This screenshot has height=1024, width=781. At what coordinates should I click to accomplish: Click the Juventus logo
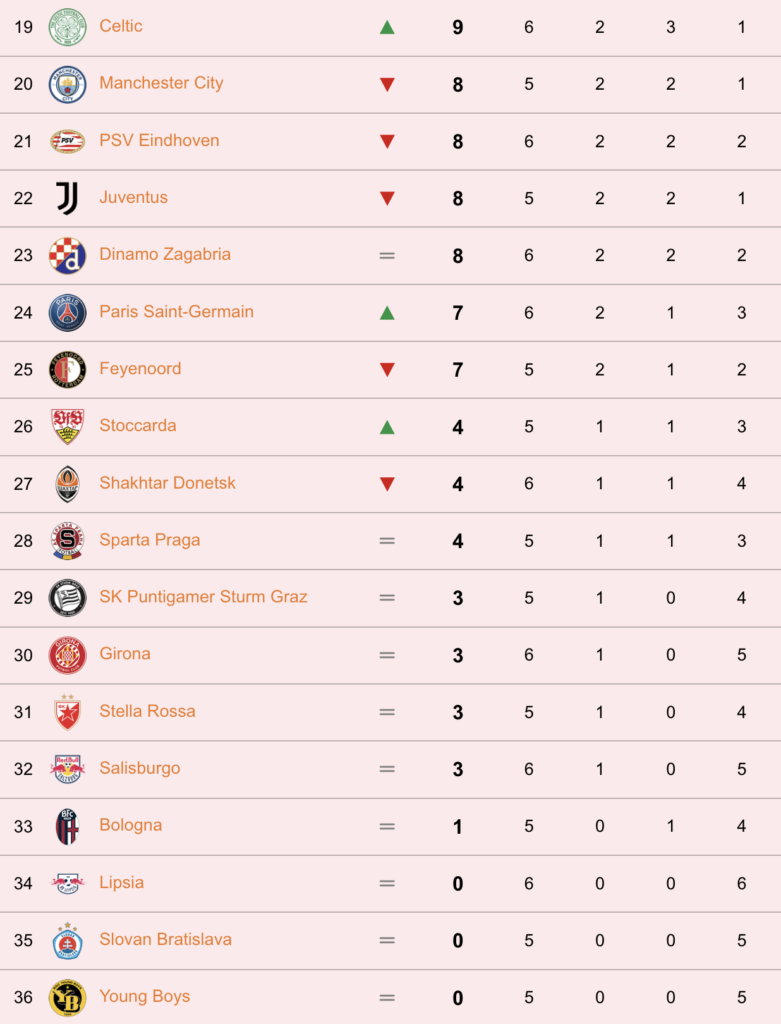pyautogui.click(x=67, y=198)
